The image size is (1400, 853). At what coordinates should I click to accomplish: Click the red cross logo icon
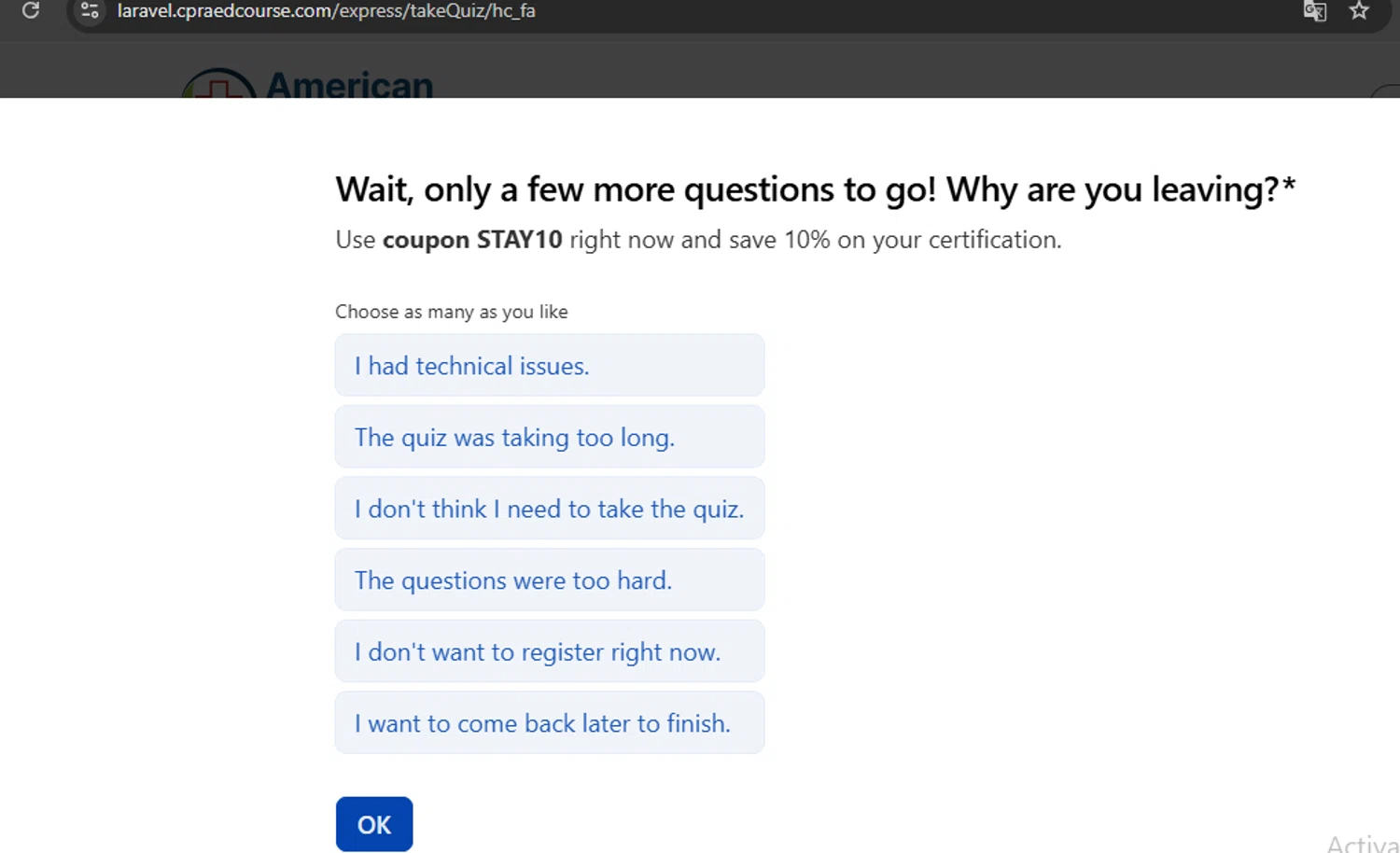(x=218, y=87)
